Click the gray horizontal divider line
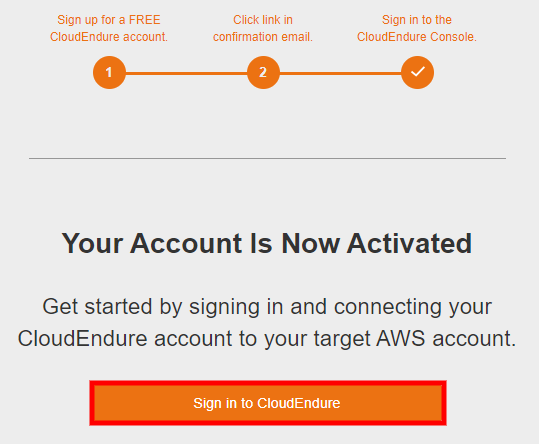 [x=267, y=158]
